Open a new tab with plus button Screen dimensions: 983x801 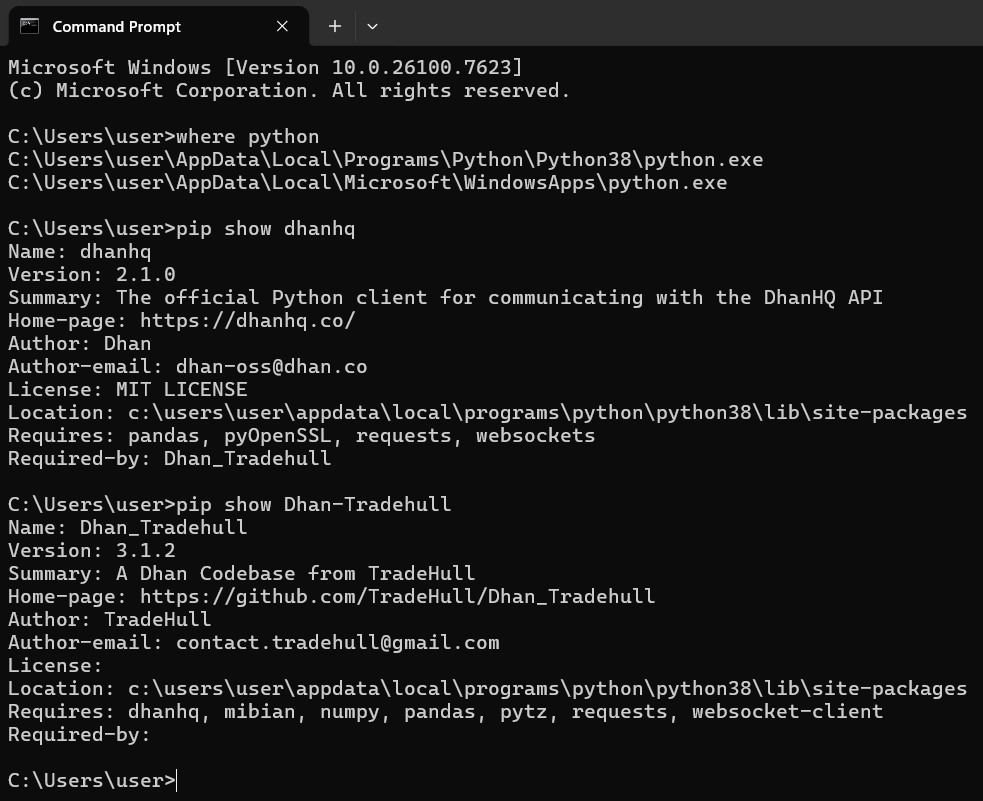[335, 26]
